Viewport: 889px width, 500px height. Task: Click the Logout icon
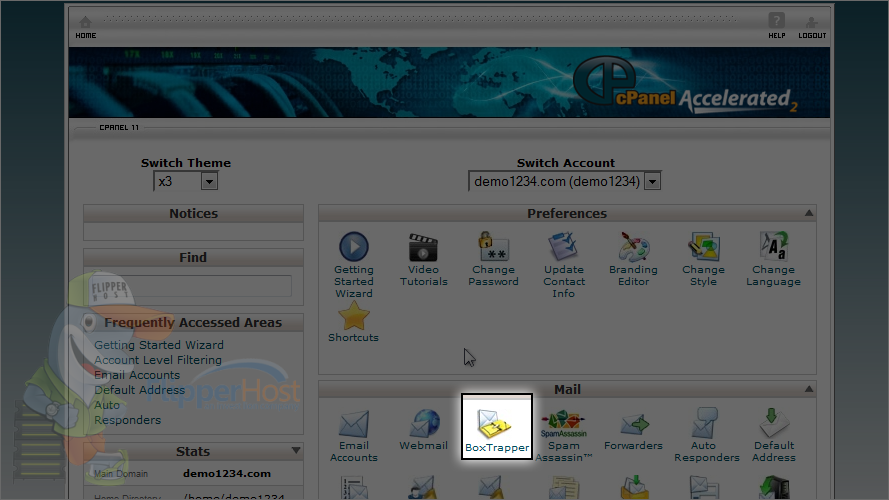[811, 22]
